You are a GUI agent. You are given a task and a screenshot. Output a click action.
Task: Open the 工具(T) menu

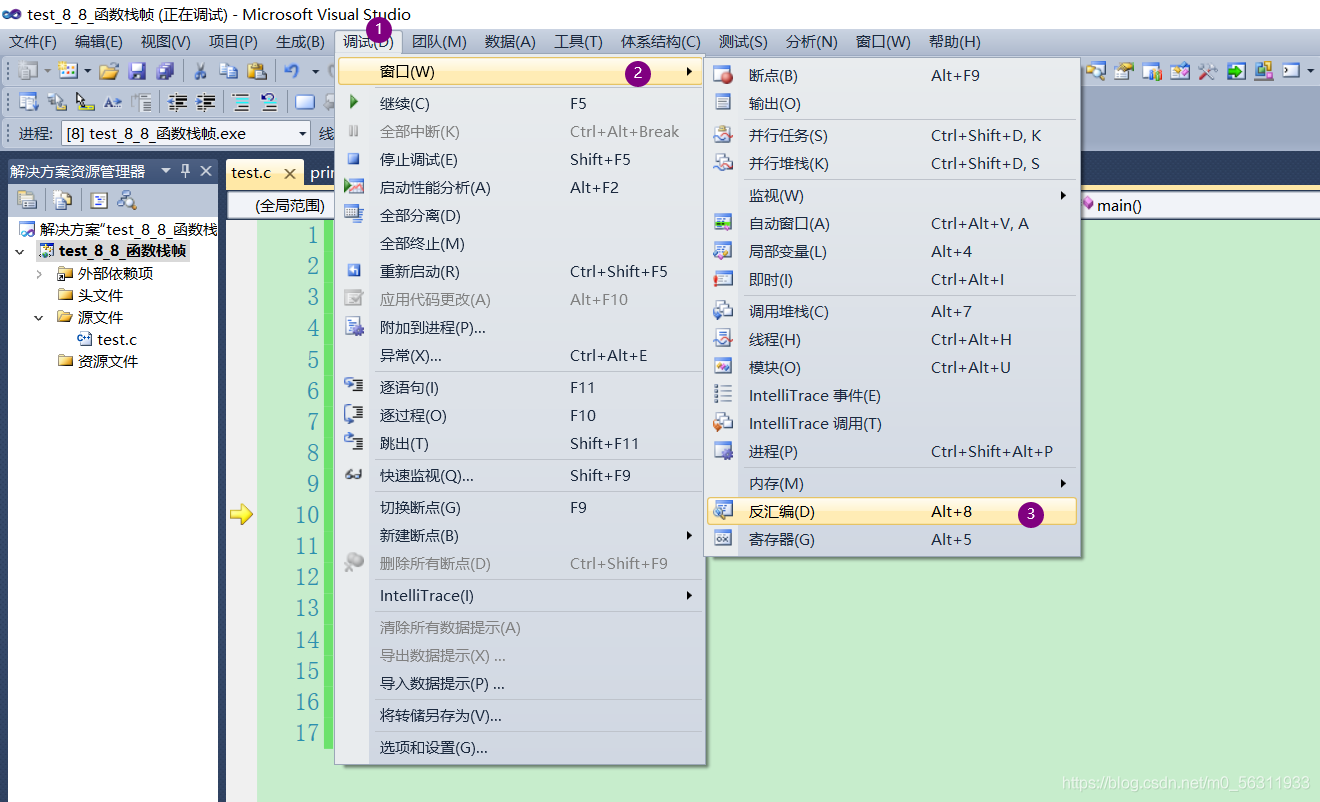(578, 41)
